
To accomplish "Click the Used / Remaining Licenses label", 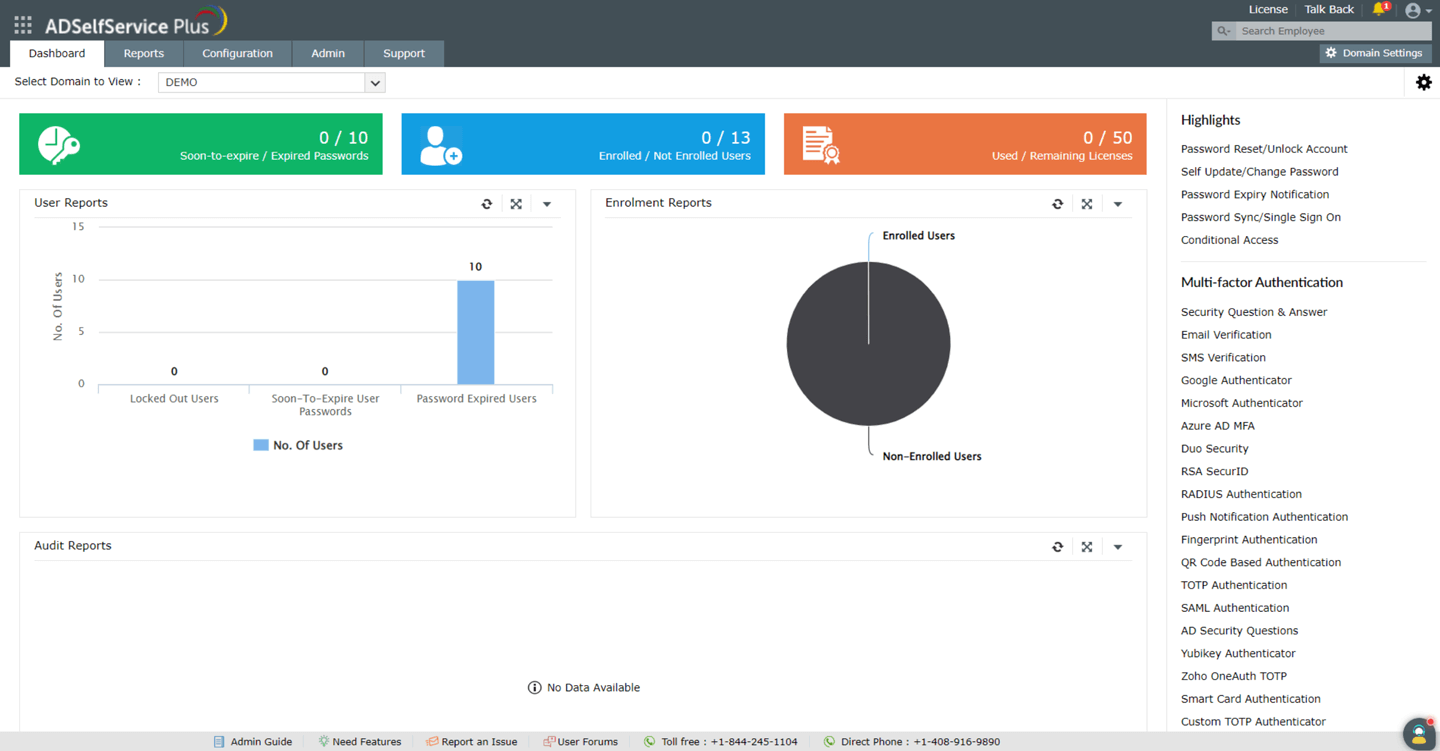I will [1062, 156].
